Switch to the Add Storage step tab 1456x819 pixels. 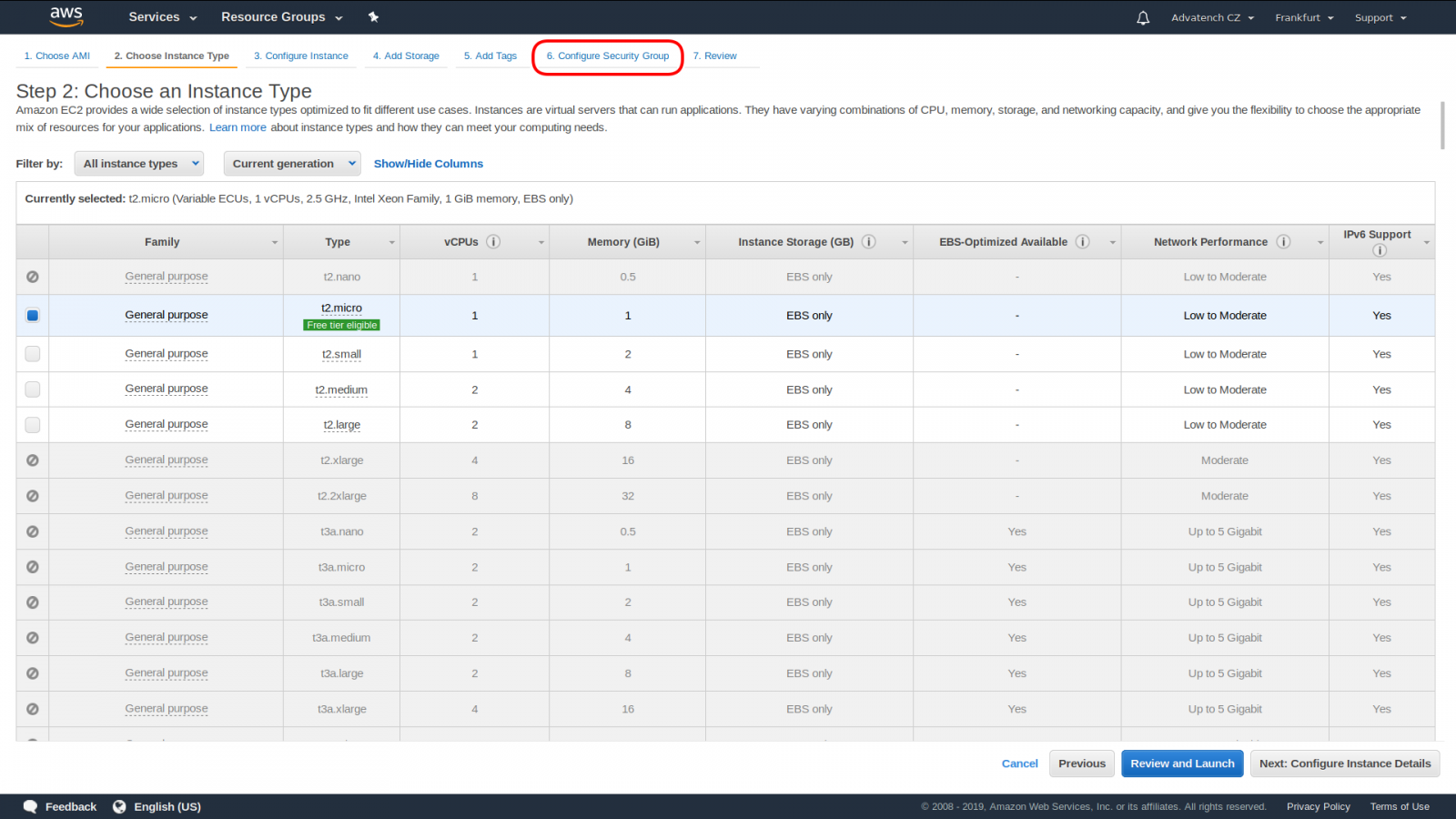click(406, 56)
